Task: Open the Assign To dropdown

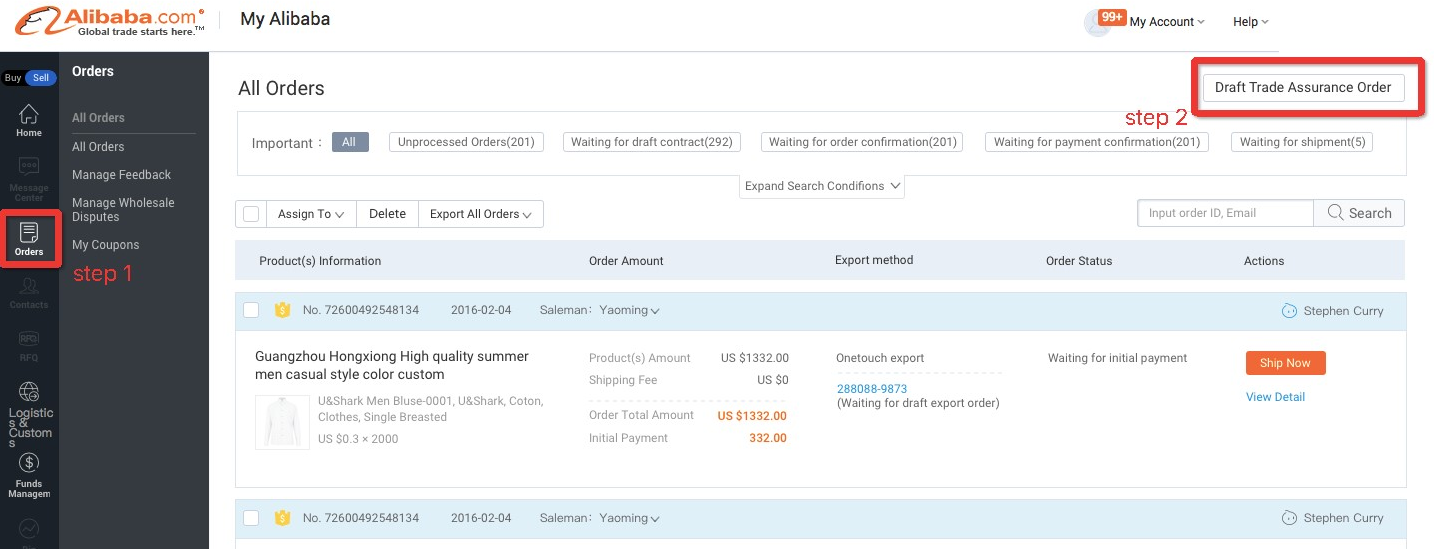Action: (311, 214)
